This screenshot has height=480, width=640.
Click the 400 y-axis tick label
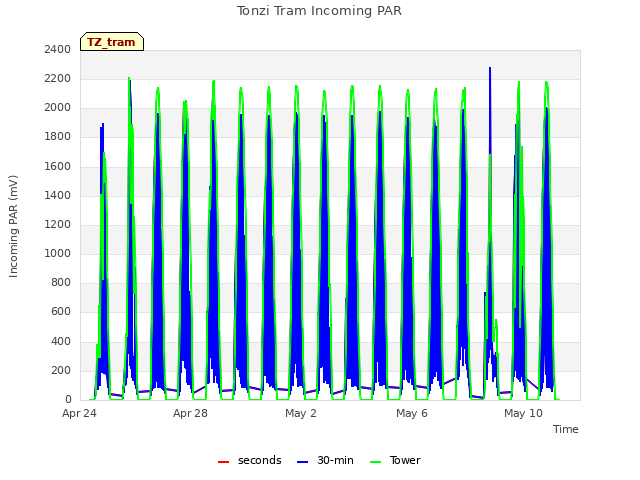coord(61,341)
